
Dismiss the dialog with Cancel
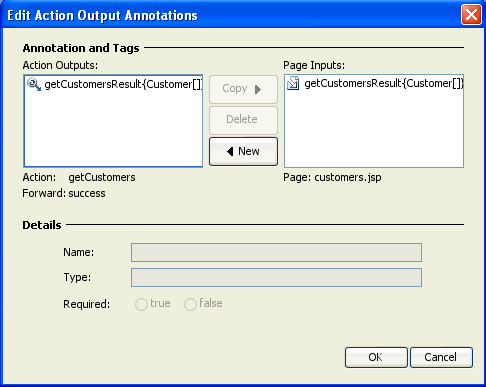click(441, 357)
